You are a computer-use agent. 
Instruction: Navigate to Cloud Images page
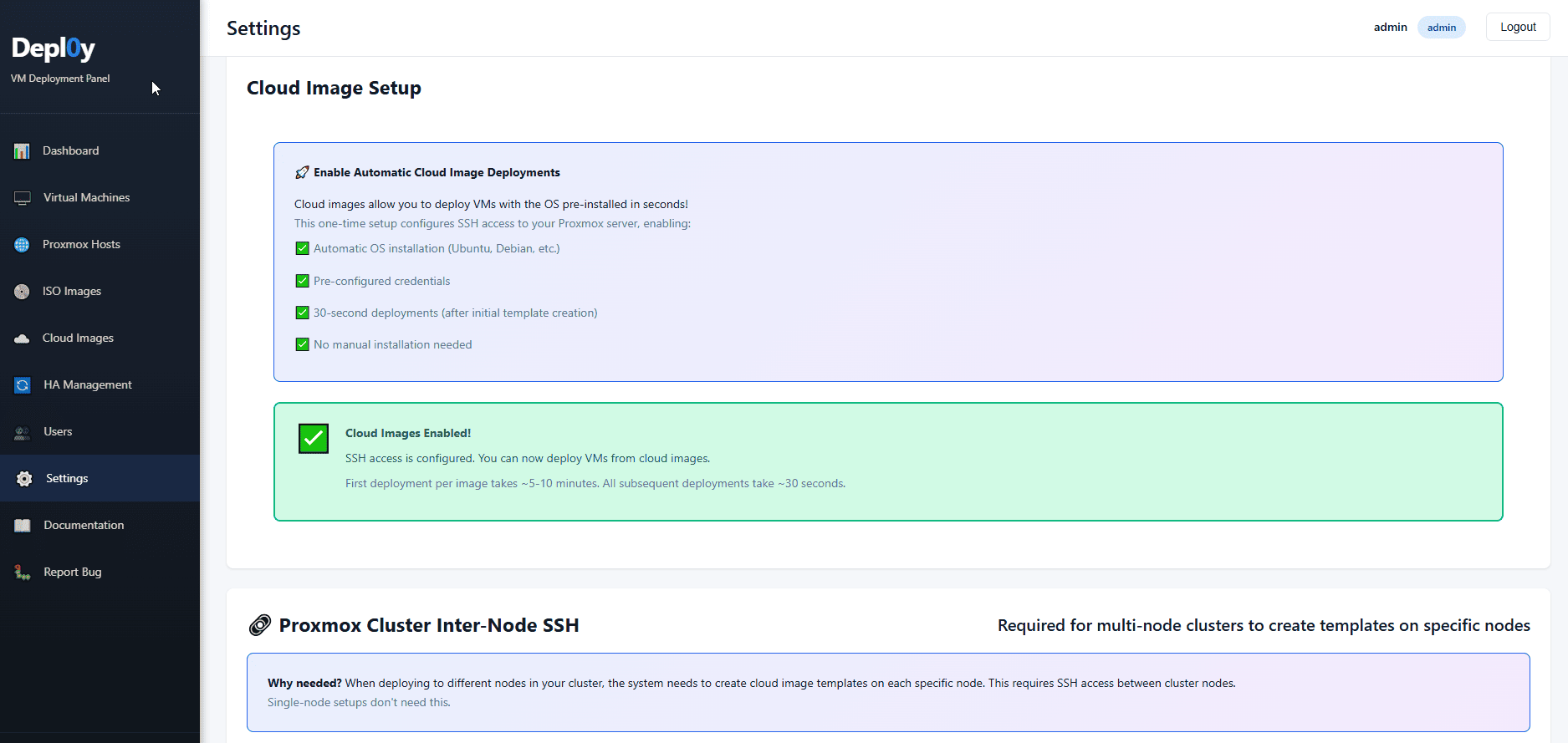tap(78, 338)
